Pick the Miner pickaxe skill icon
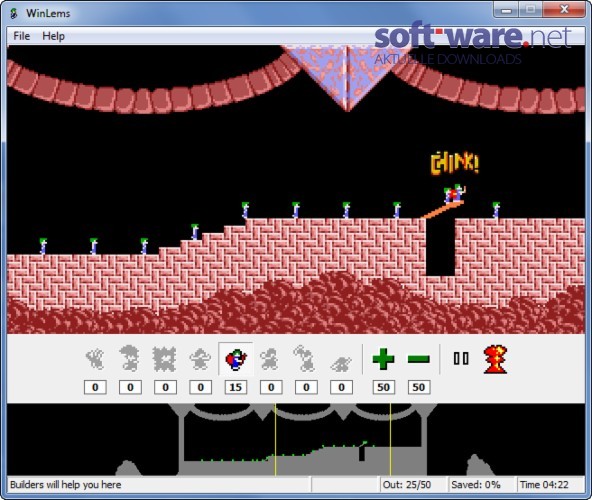Image resolution: width=592 pixels, height=500 pixels. (305, 359)
